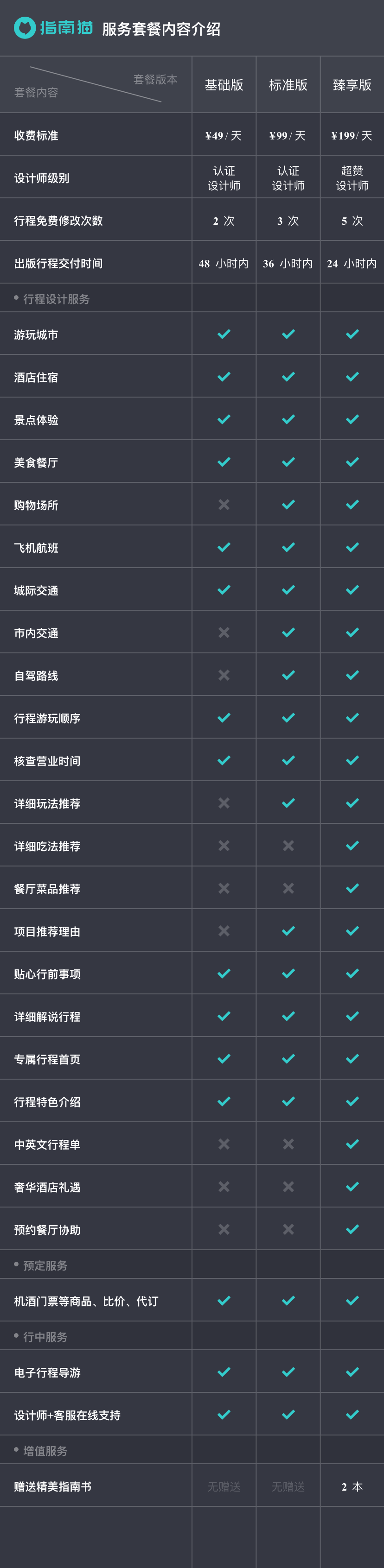This screenshot has width=384, height=1568.
Task: Click 基础版 cross icon for 购物场所
Action: click(224, 504)
